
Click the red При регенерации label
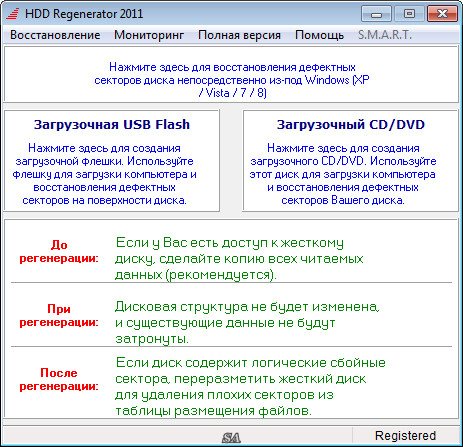click(59, 315)
